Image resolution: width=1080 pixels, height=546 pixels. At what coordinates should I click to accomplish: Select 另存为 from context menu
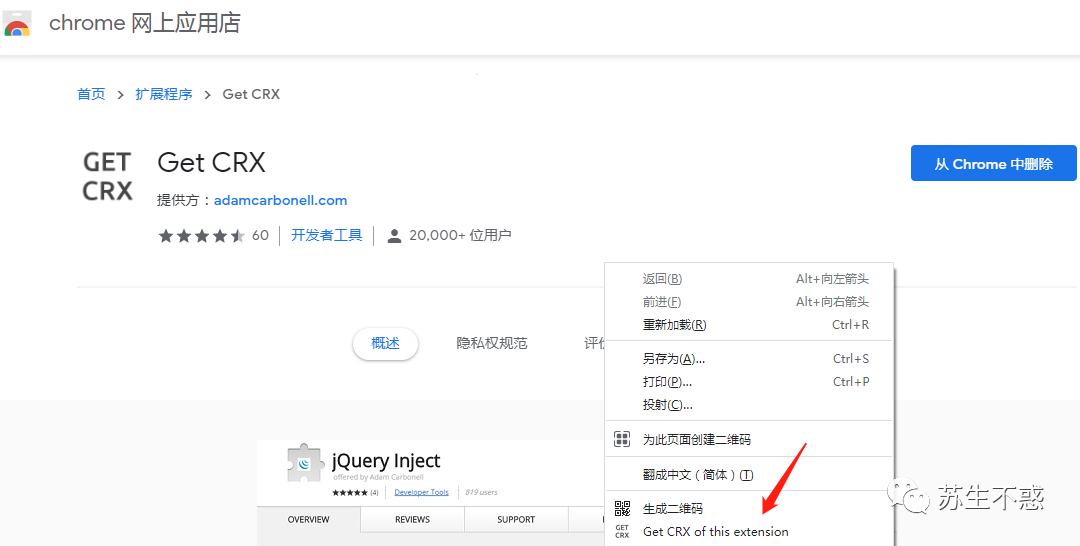pos(749,359)
